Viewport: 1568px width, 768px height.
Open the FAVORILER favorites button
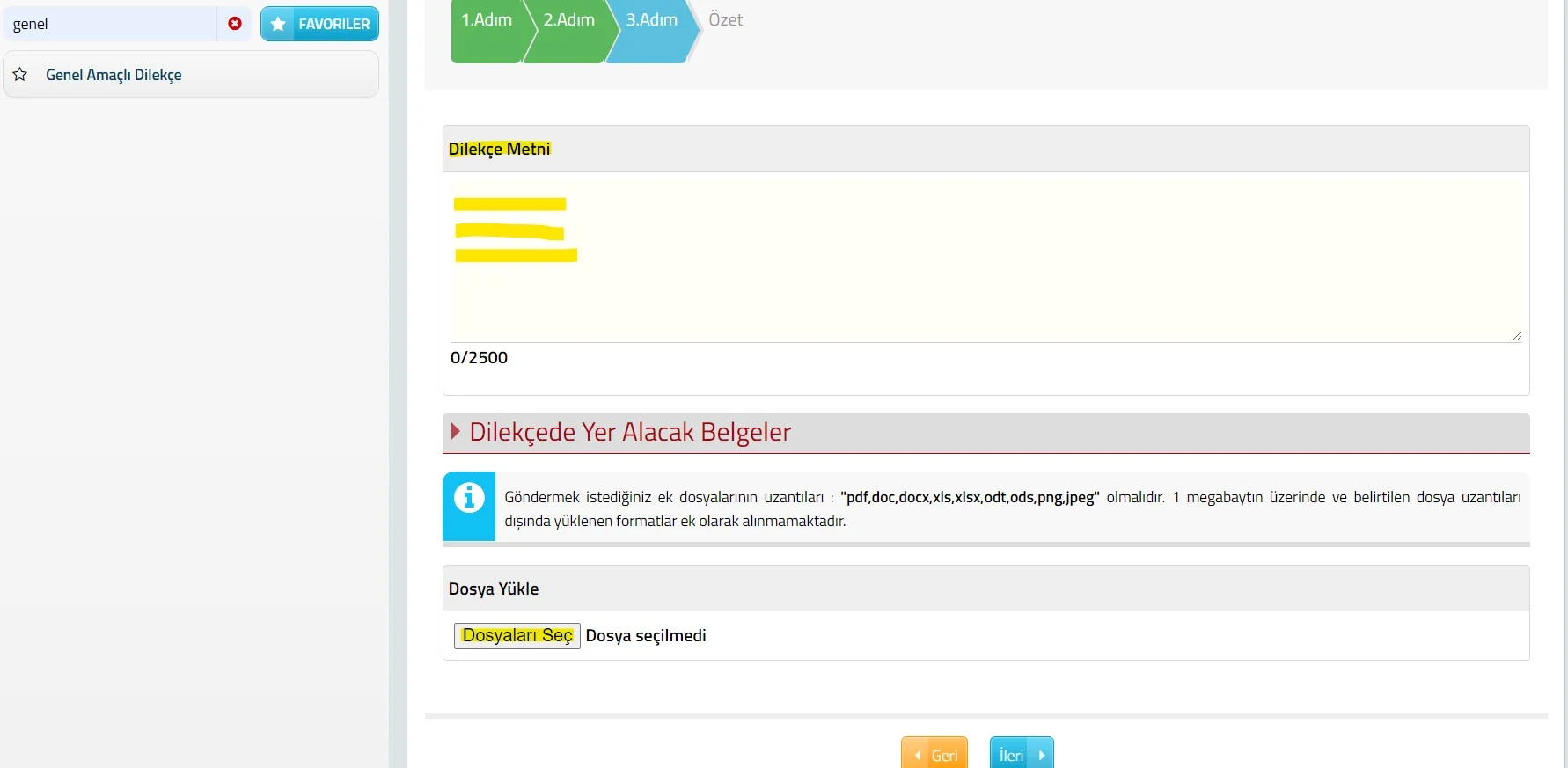[x=319, y=24]
